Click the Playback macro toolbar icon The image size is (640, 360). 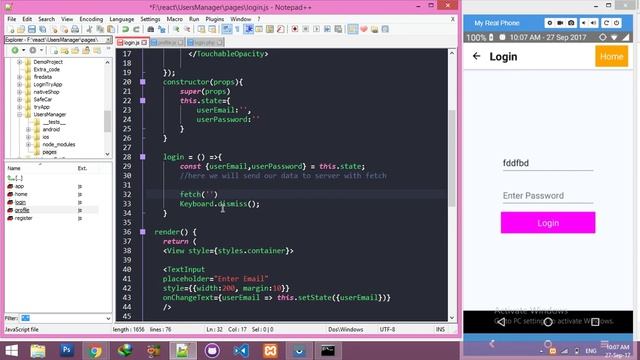pos(316,29)
